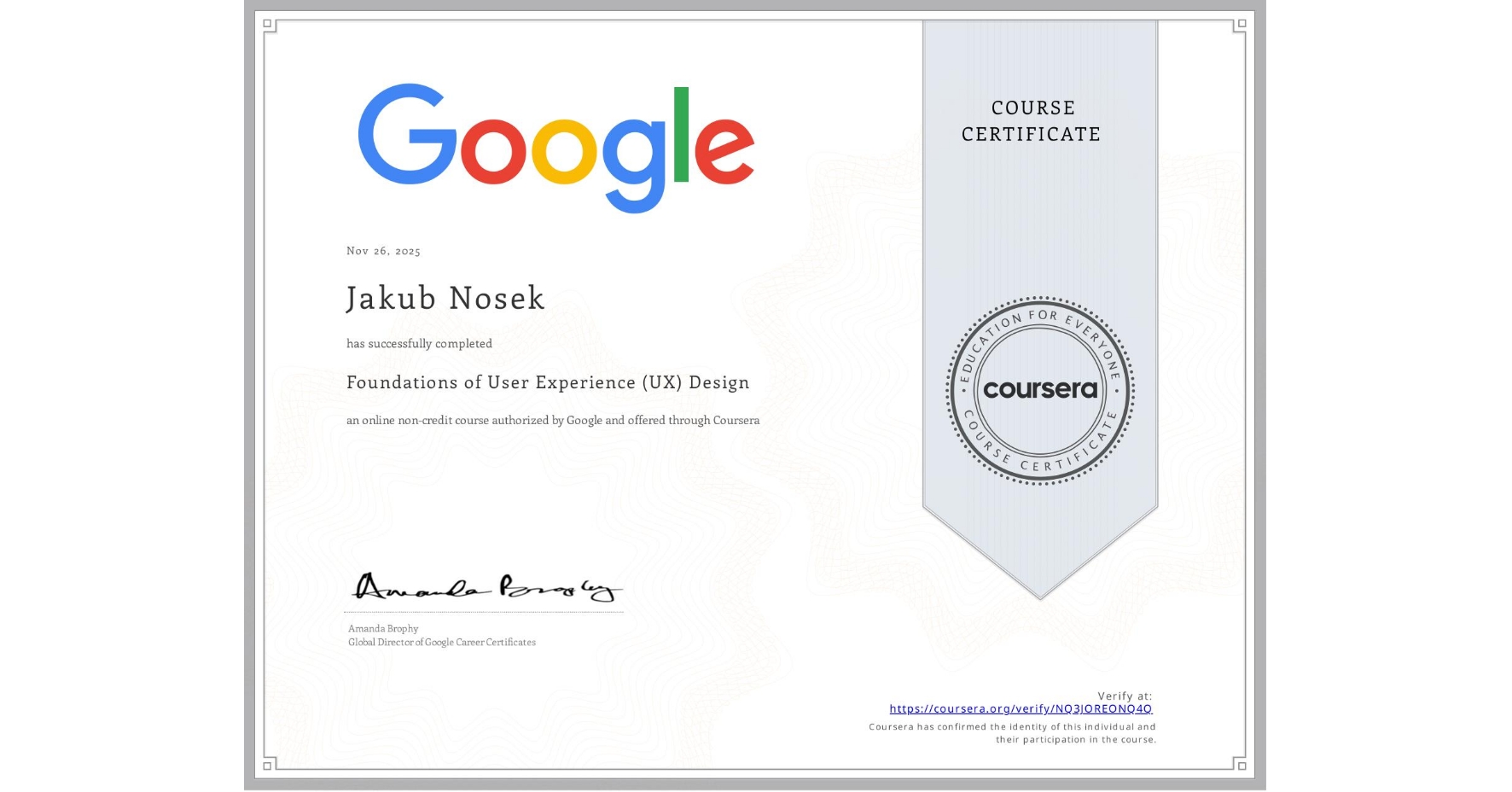Select the COURSE CERTIFICATE heading
Viewport: 1512px width, 792px height.
click(x=1031, y=121)
